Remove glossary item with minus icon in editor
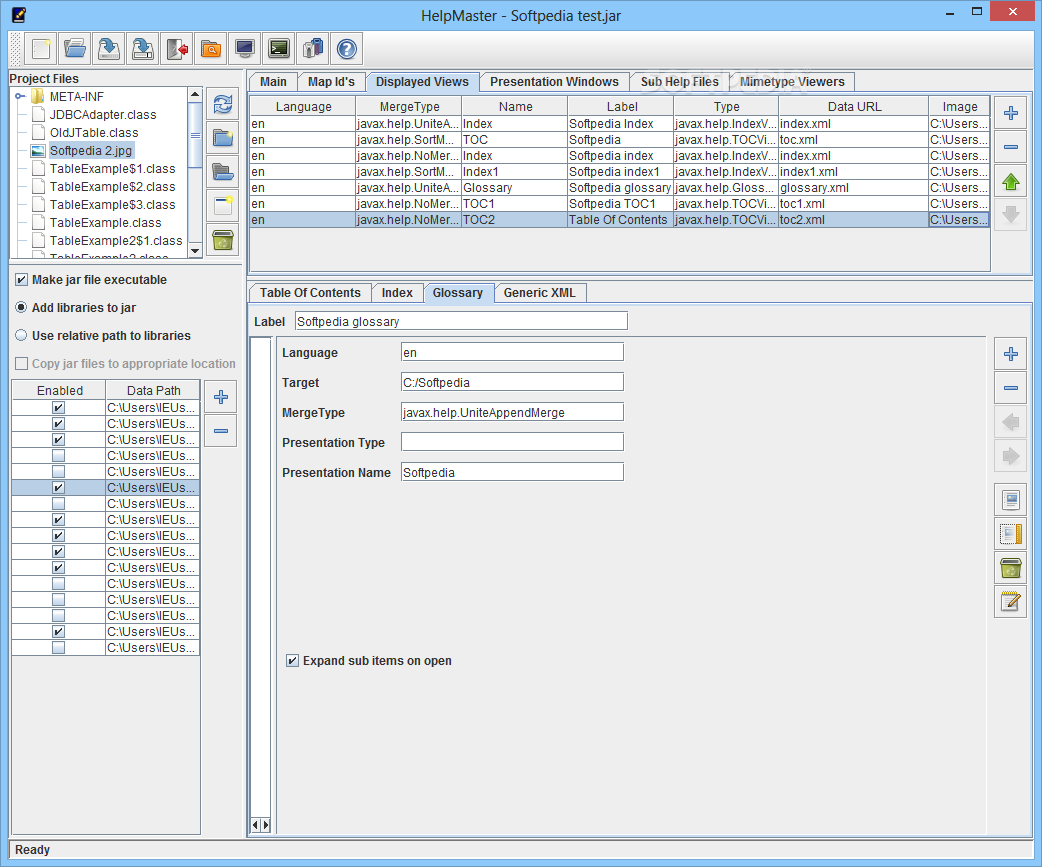Viewport: 1042px width, 867px height. coord(1011,387)
